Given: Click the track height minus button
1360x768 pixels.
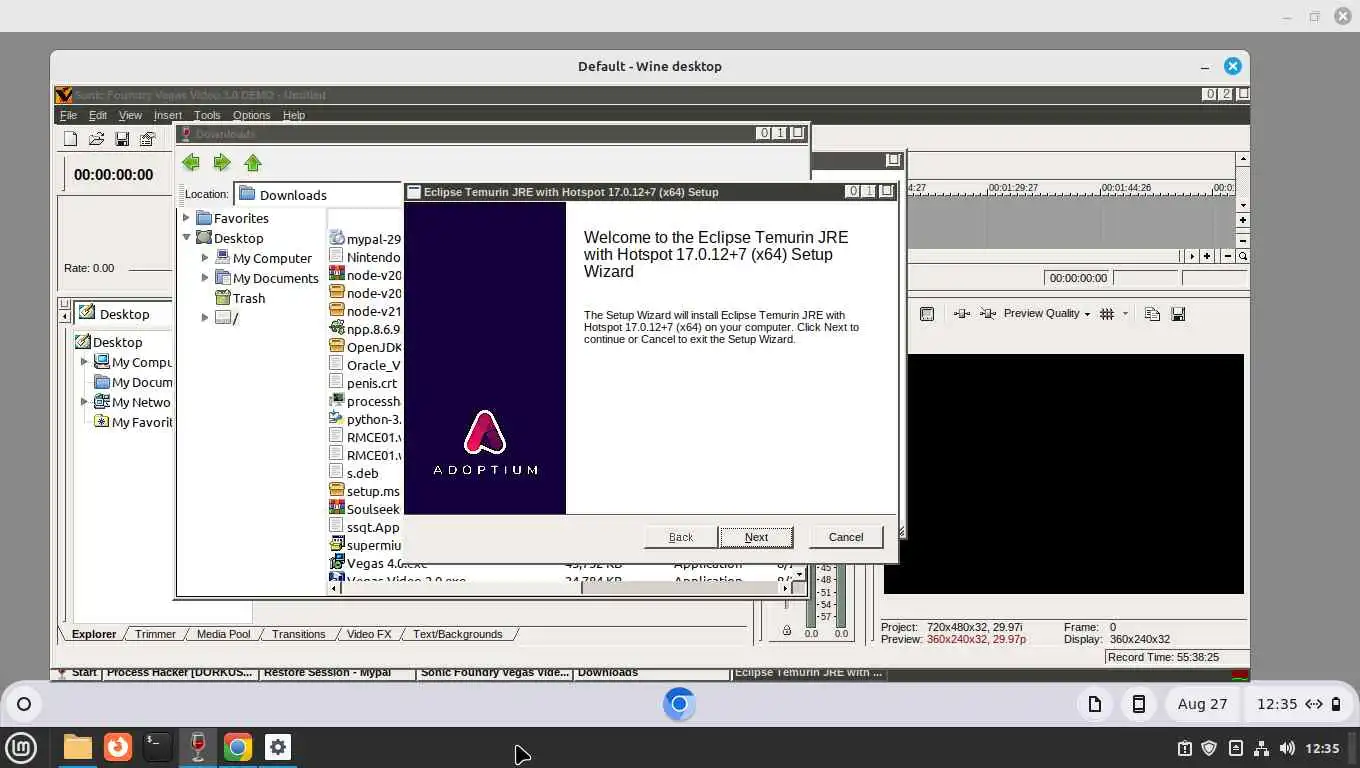Looking at the screenshot, I should pos(1243,240).
